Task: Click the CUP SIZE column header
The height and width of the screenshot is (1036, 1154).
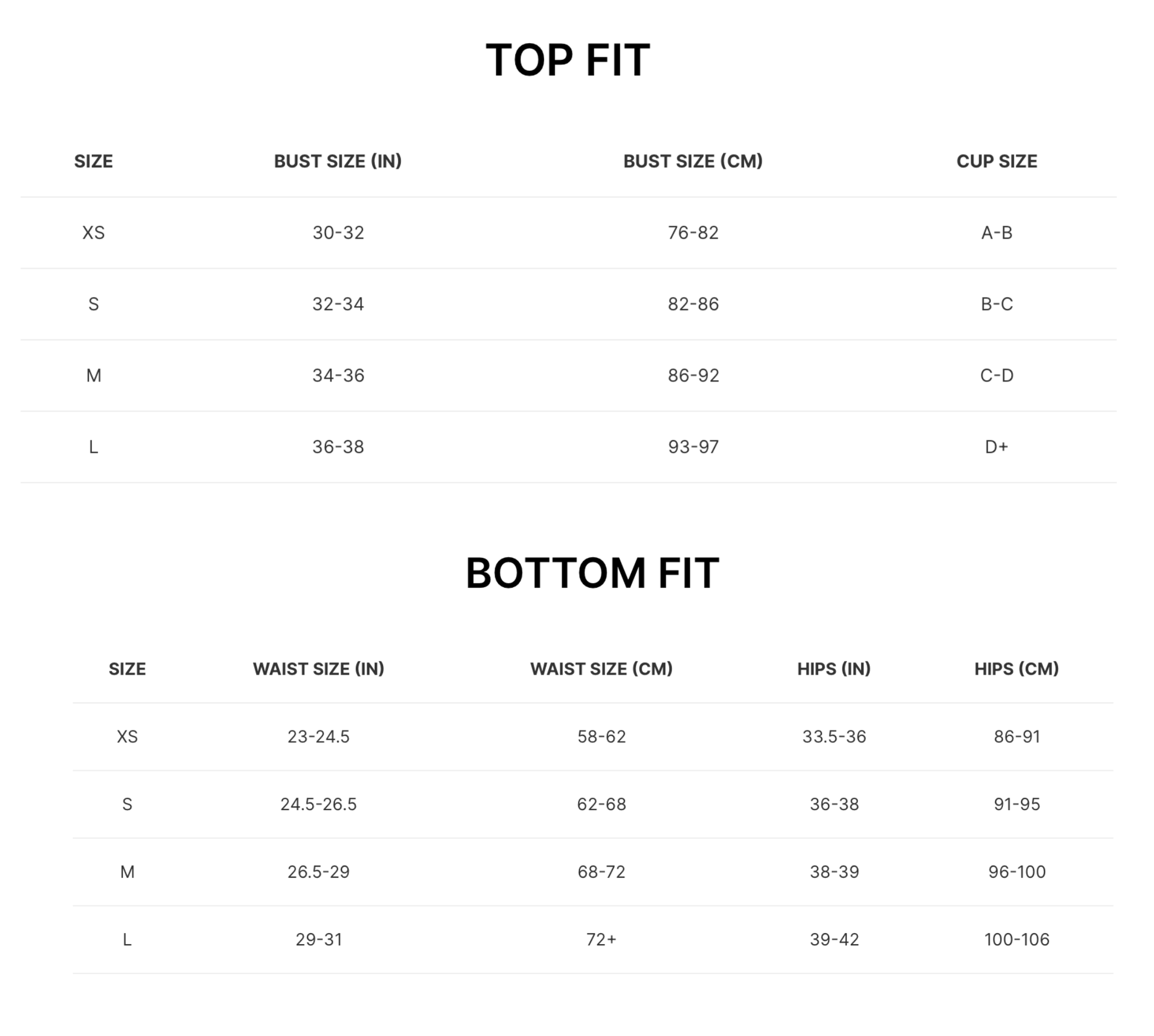Action: [x=996, y=161]
